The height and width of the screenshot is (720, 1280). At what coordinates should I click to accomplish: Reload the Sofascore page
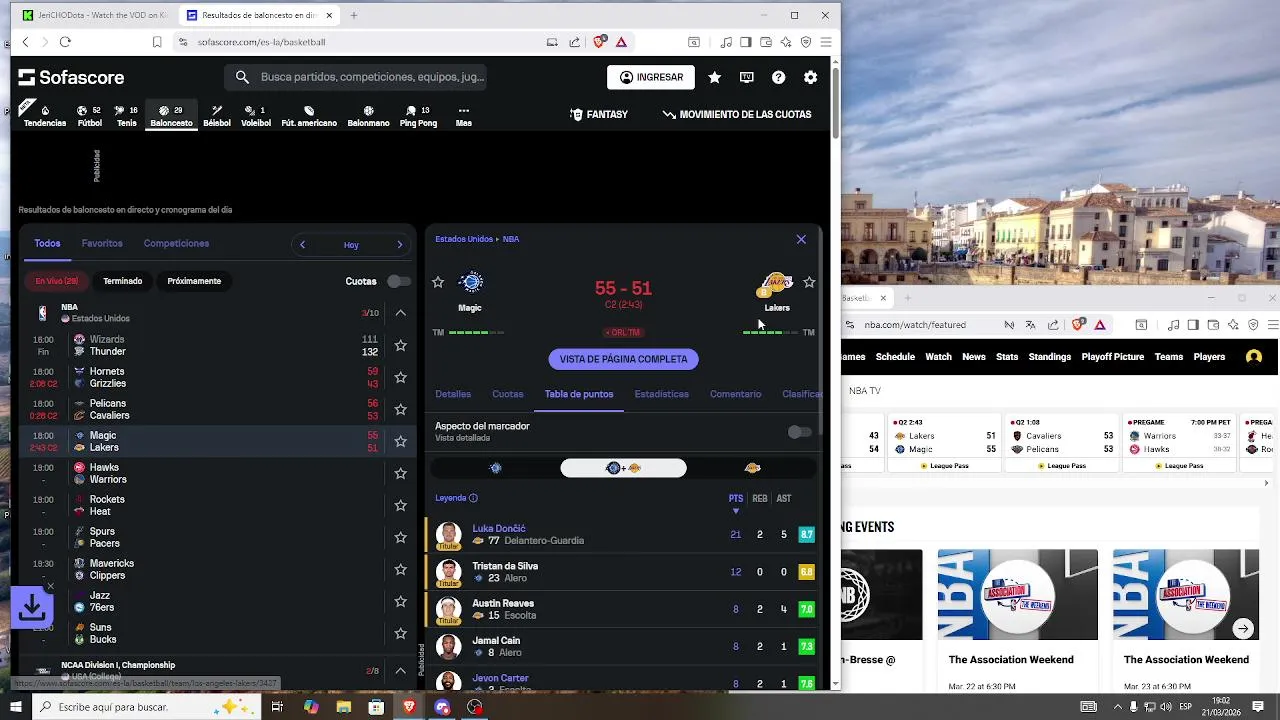point(65,42)
